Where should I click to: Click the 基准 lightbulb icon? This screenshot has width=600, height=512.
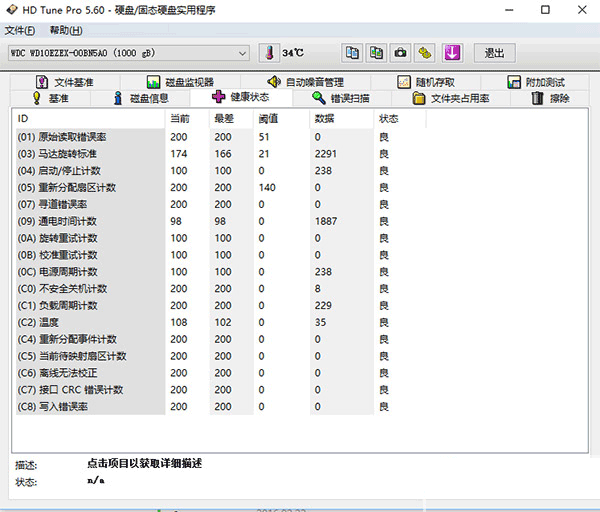pyautogui.click(x=37, y=98)
